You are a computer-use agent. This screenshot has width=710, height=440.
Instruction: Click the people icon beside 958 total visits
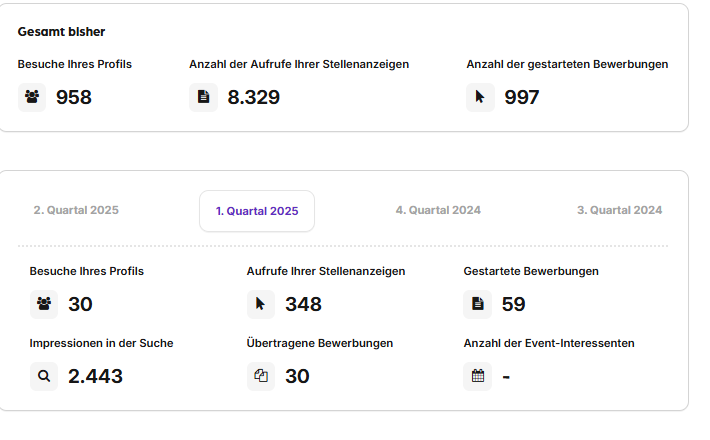[x=32, y=97]
